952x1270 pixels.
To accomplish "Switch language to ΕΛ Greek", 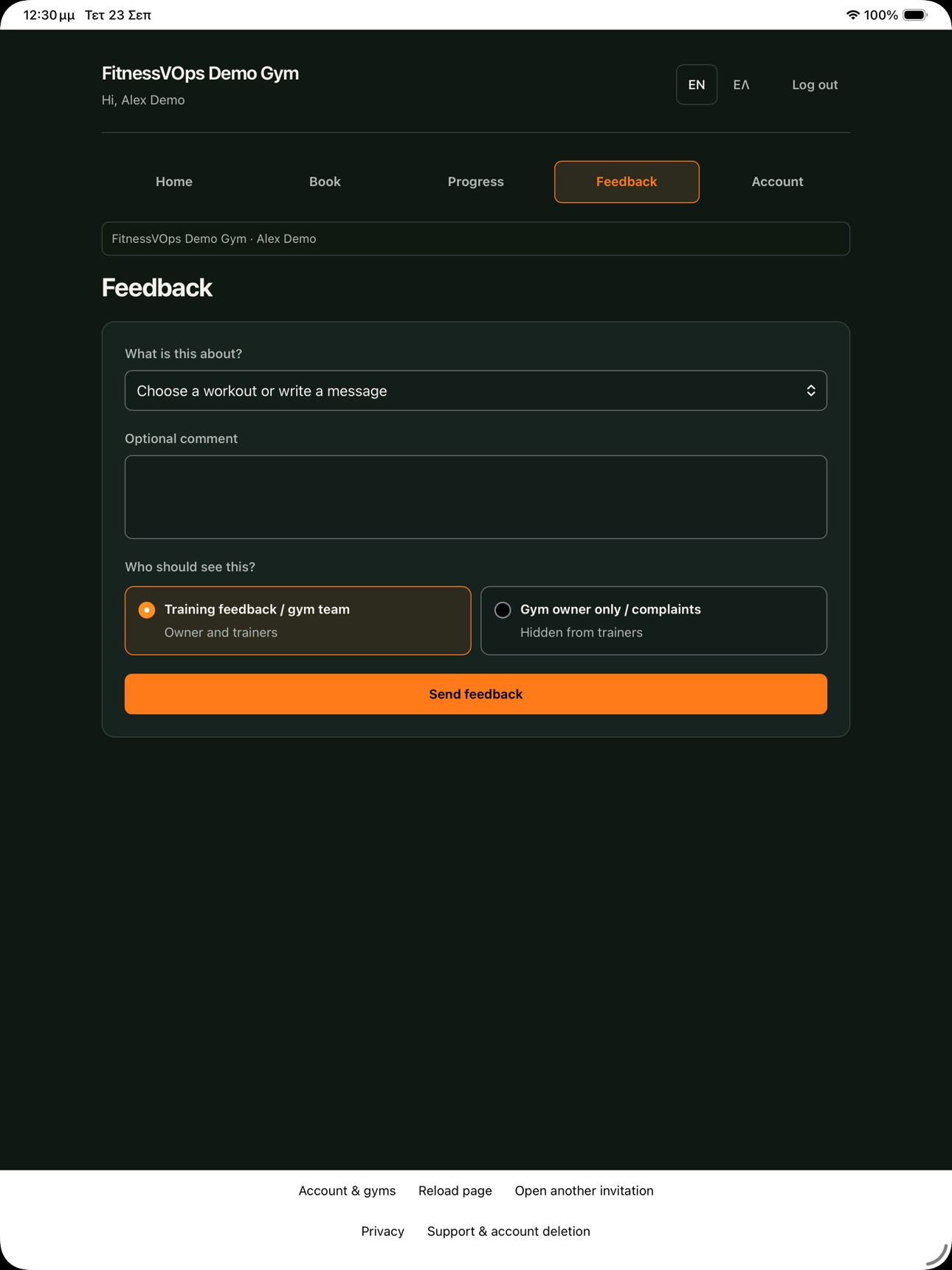I will pos(741,85).
